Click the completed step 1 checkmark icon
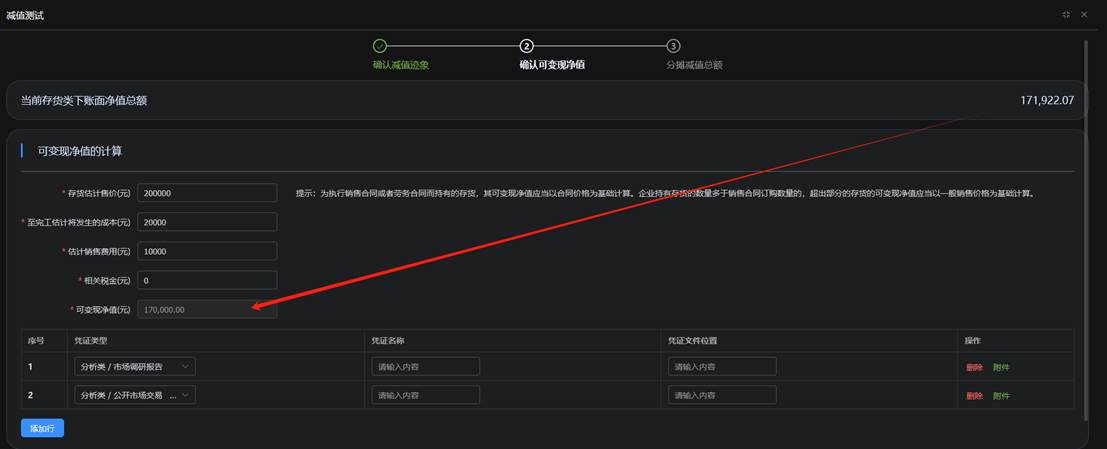This screenshot has width=1107, height=449. tap(379, 46)
